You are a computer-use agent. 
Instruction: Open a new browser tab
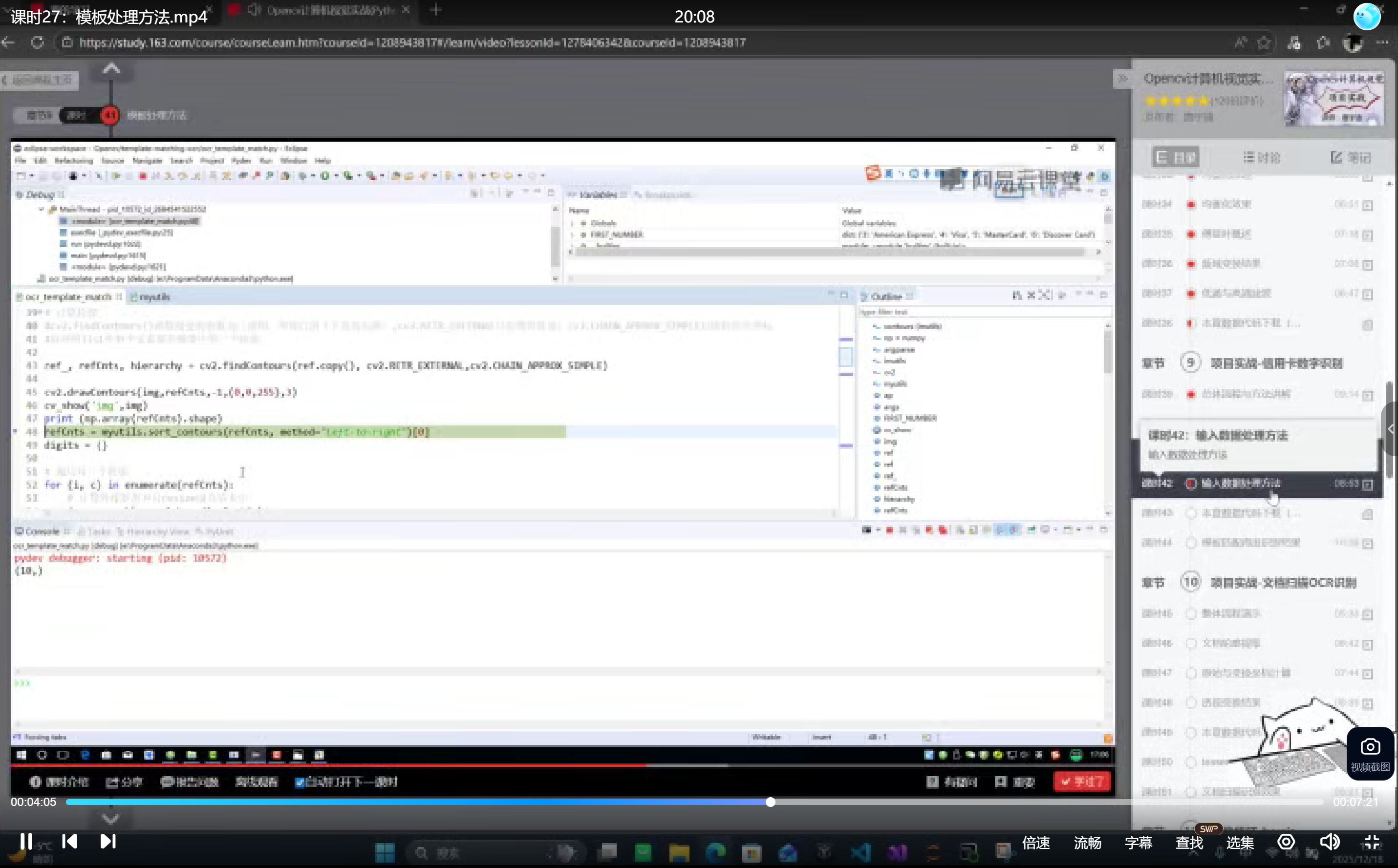pos(436,10)
